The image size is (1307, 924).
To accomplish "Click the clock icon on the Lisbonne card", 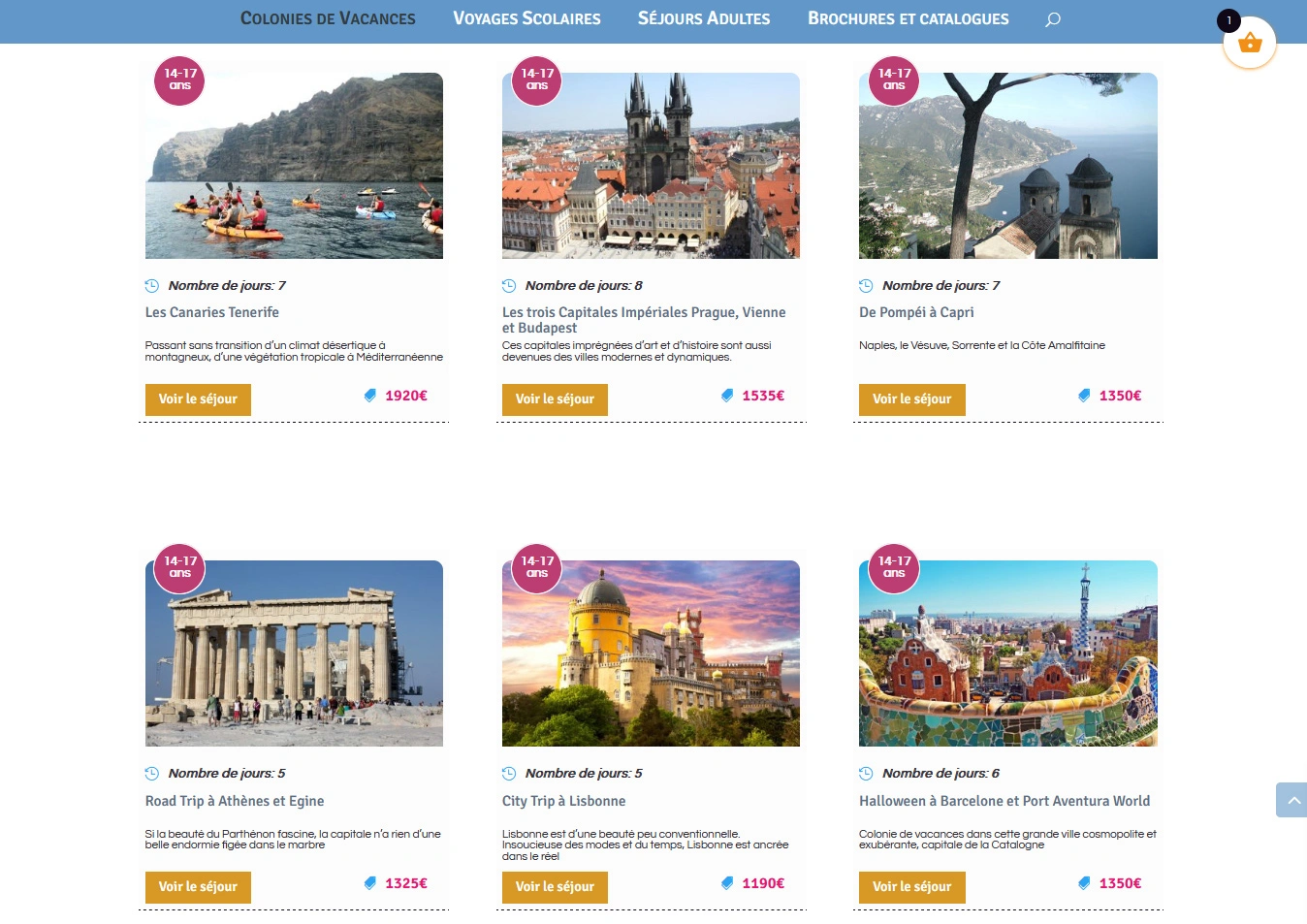I will [509, 773].
